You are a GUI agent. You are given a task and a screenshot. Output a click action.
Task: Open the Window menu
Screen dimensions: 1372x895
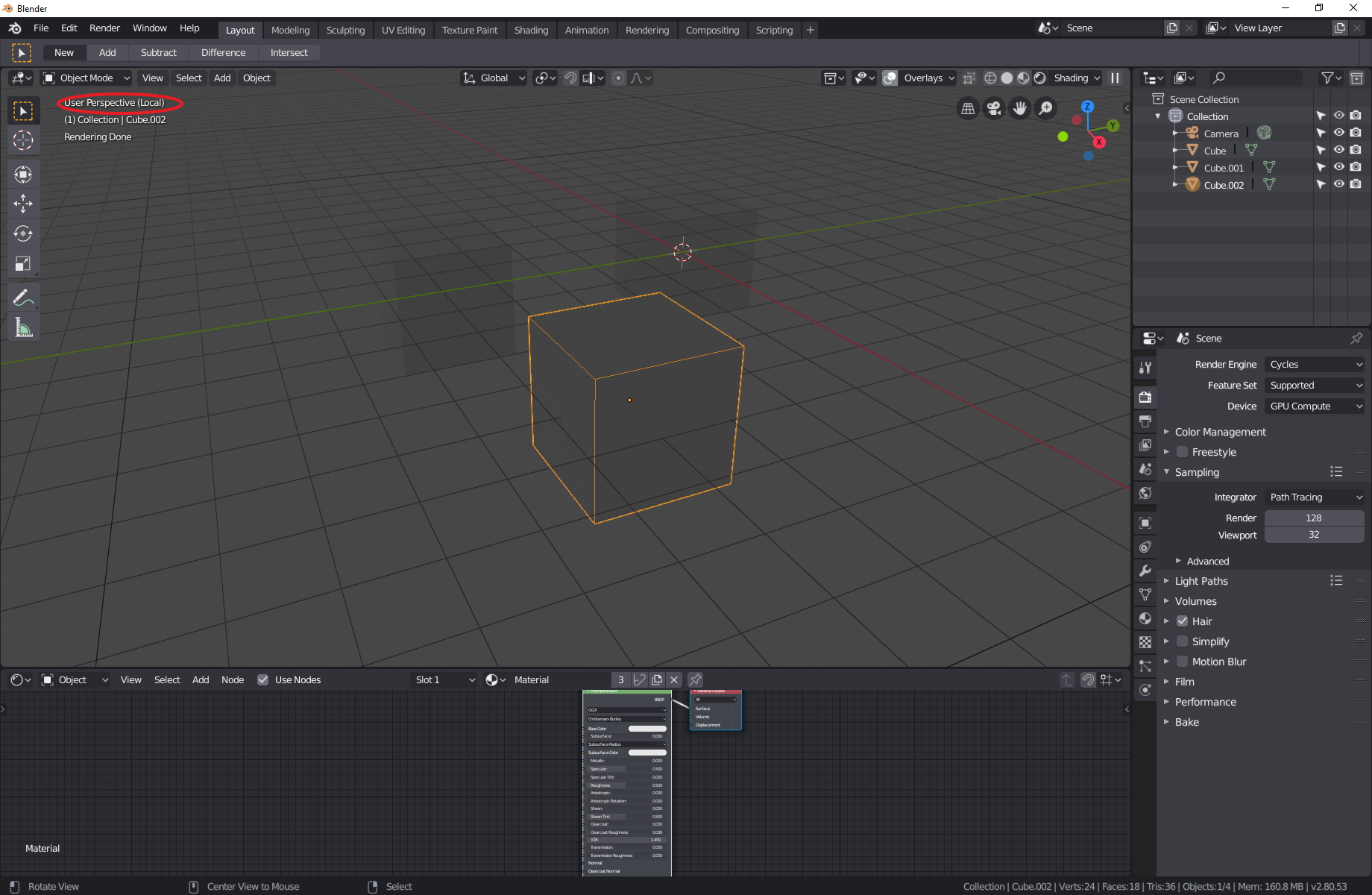click(x=149, y=28)
